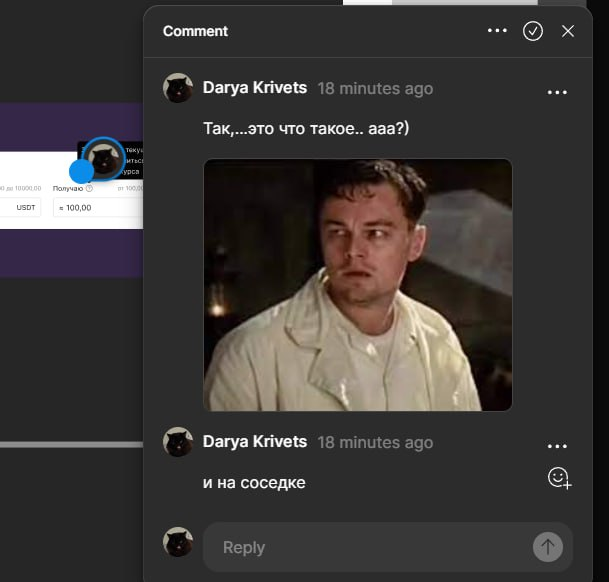Click the 'Так,...это что такое.. ааа?)' comment text
609x582 pixels.
306,128
